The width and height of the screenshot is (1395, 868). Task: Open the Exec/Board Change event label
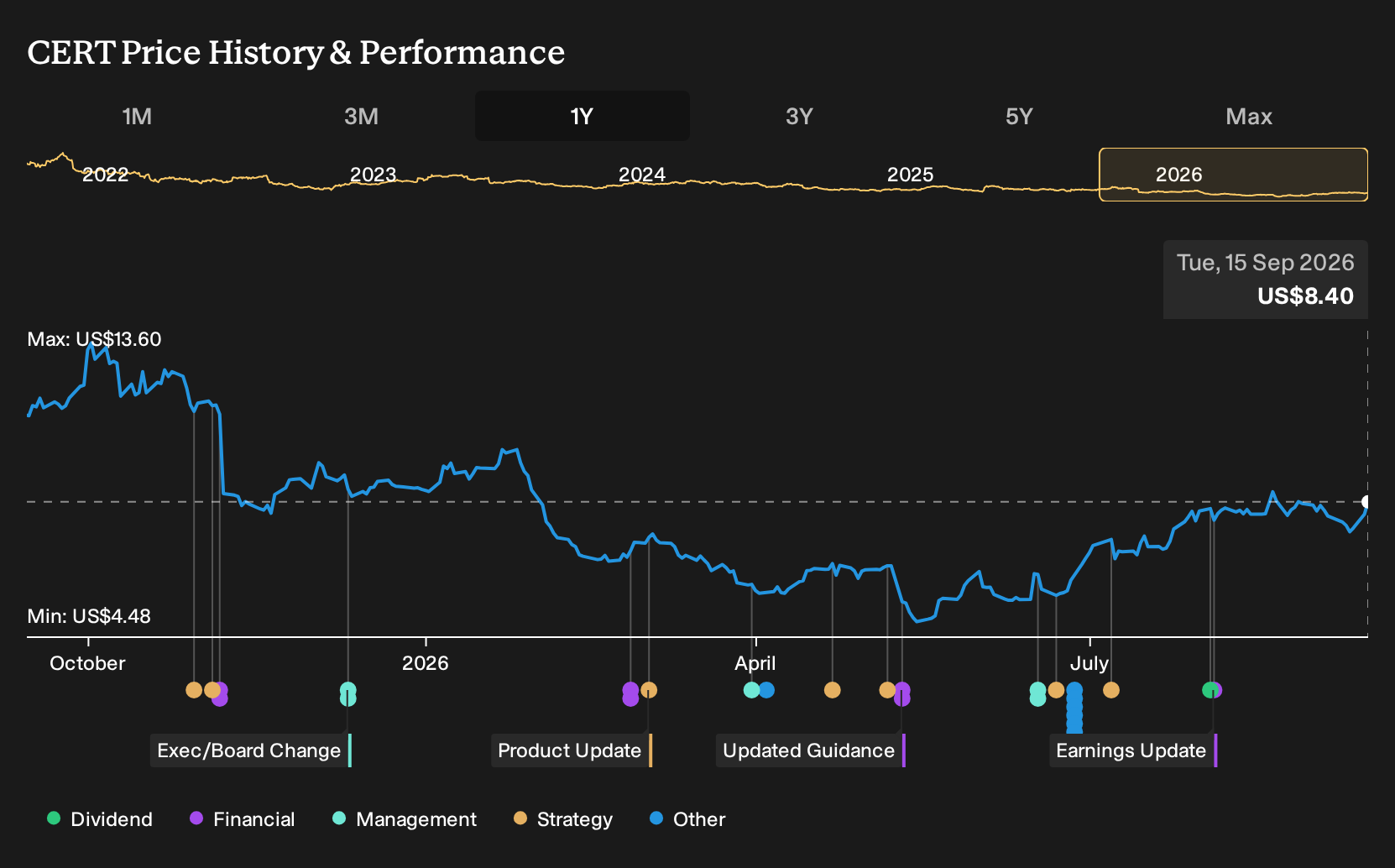coord(250,750)
